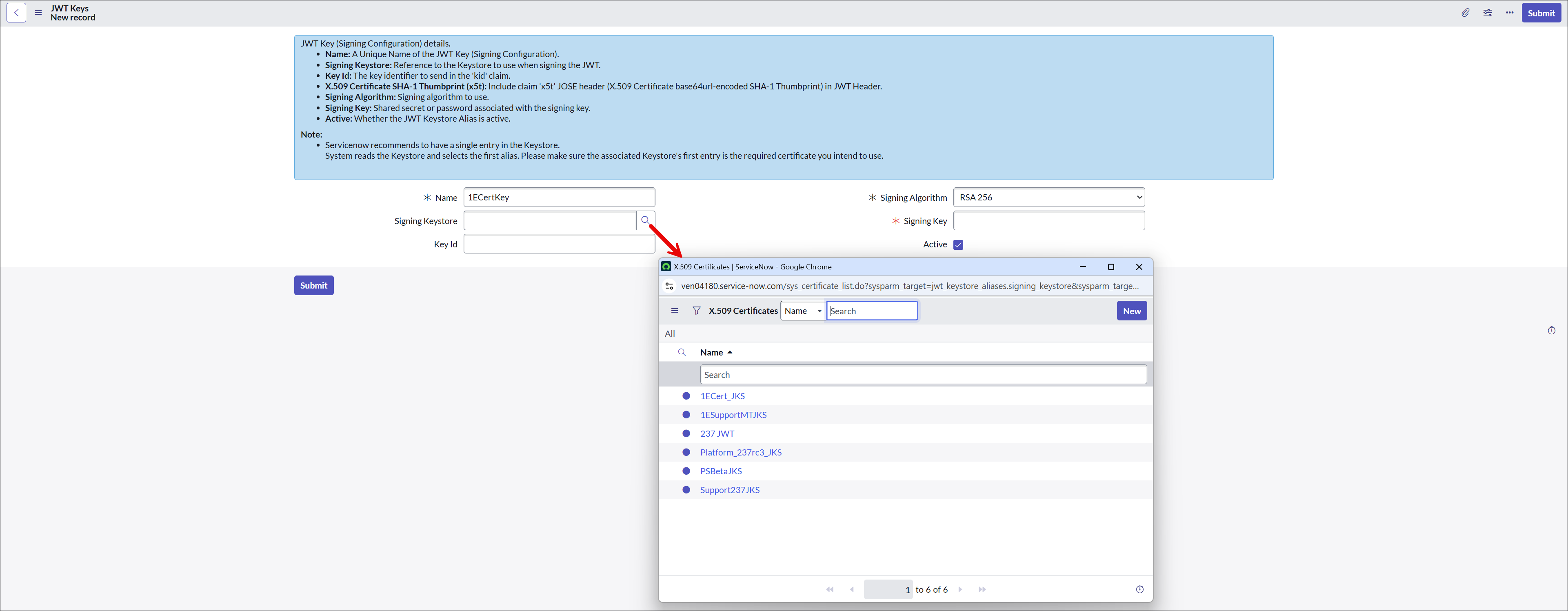Click the paperclip manage attachments icon
The height and width of the screenshot is (611, 1568).
point(1465,13)
